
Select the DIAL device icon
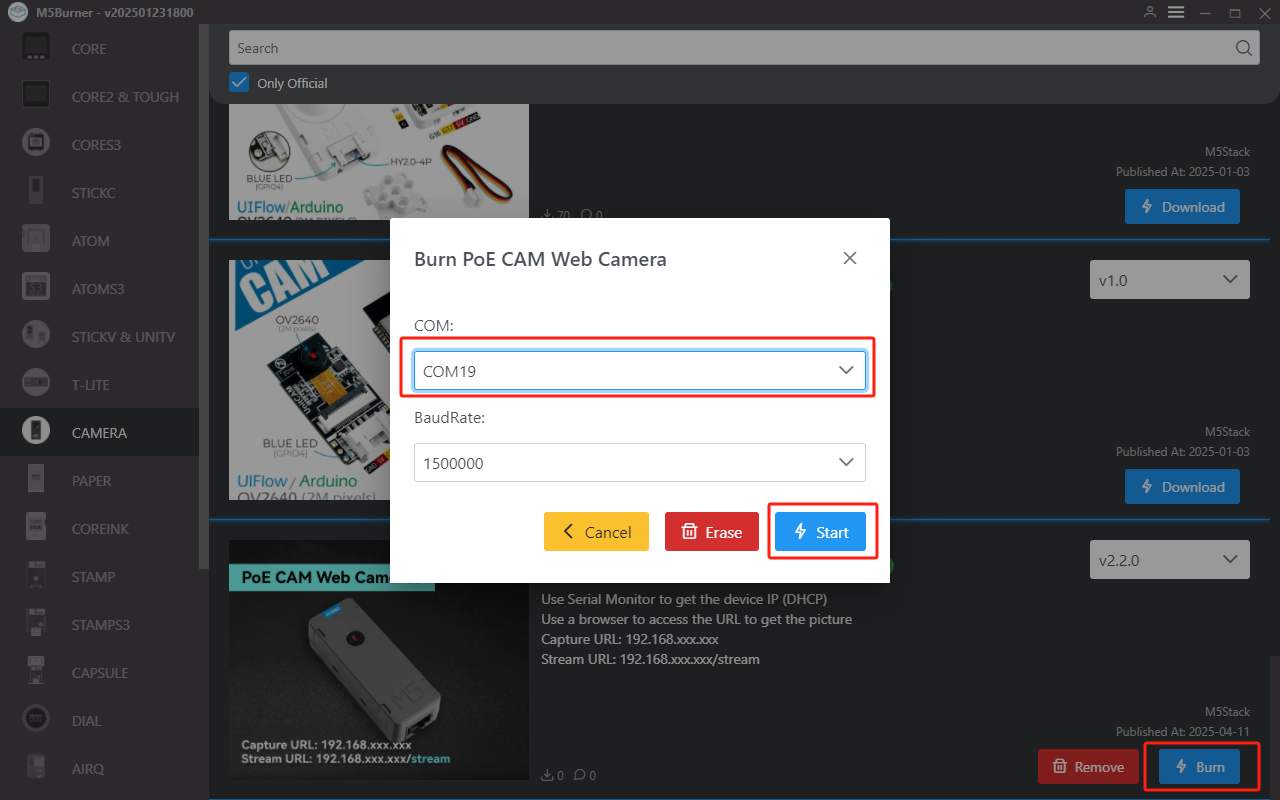(x=36, y=720)
